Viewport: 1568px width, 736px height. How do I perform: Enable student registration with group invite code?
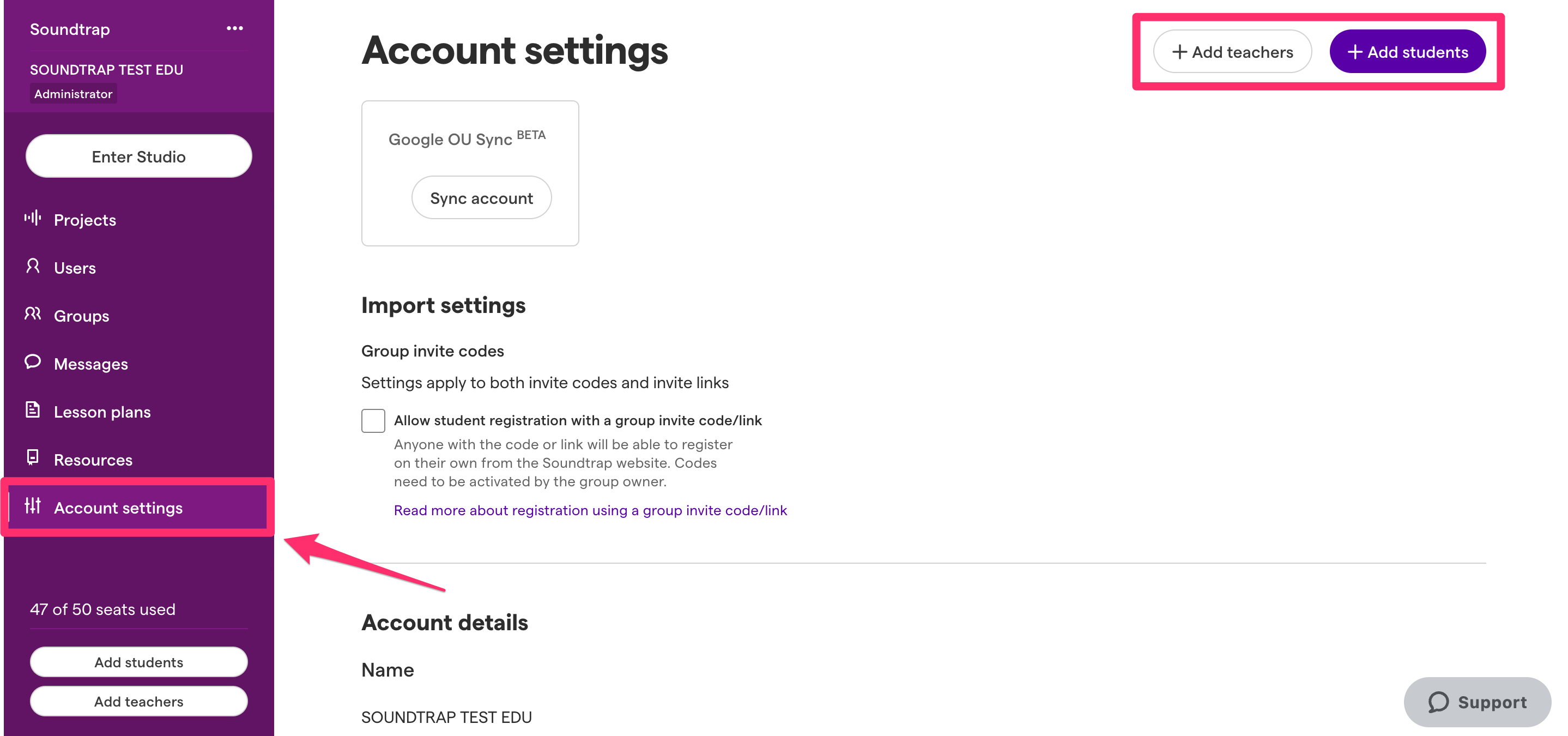373,420
